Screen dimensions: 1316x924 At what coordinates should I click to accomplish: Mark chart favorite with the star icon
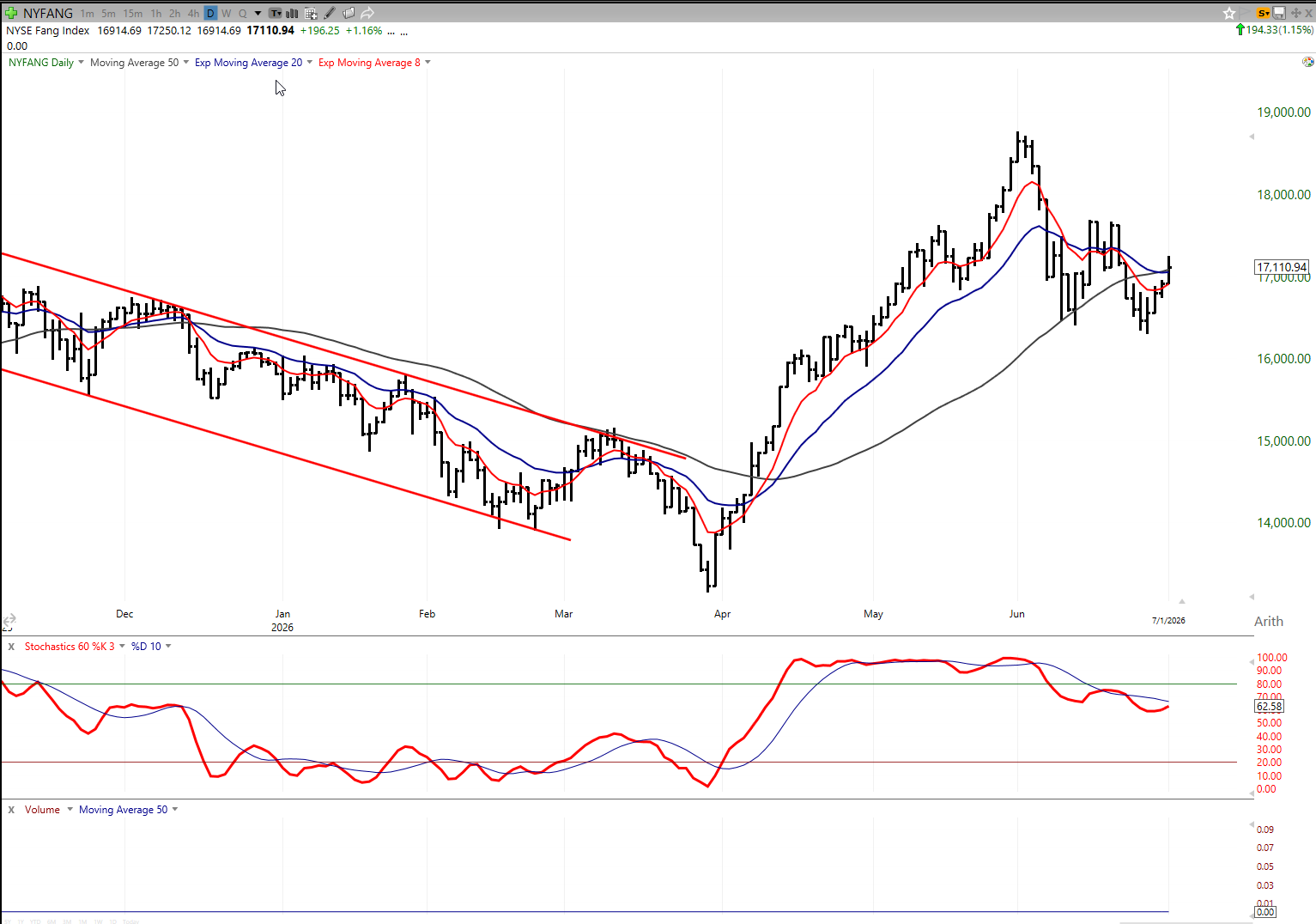pyautogui.click(x=1229, y=13)
